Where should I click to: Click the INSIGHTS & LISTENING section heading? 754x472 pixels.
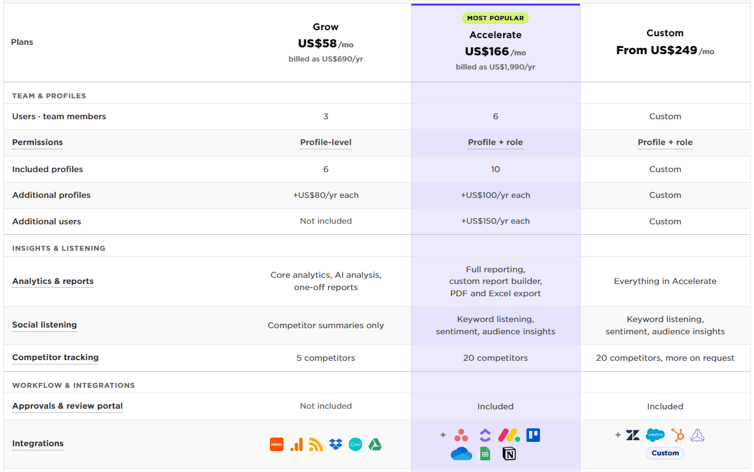coord(59,248)
